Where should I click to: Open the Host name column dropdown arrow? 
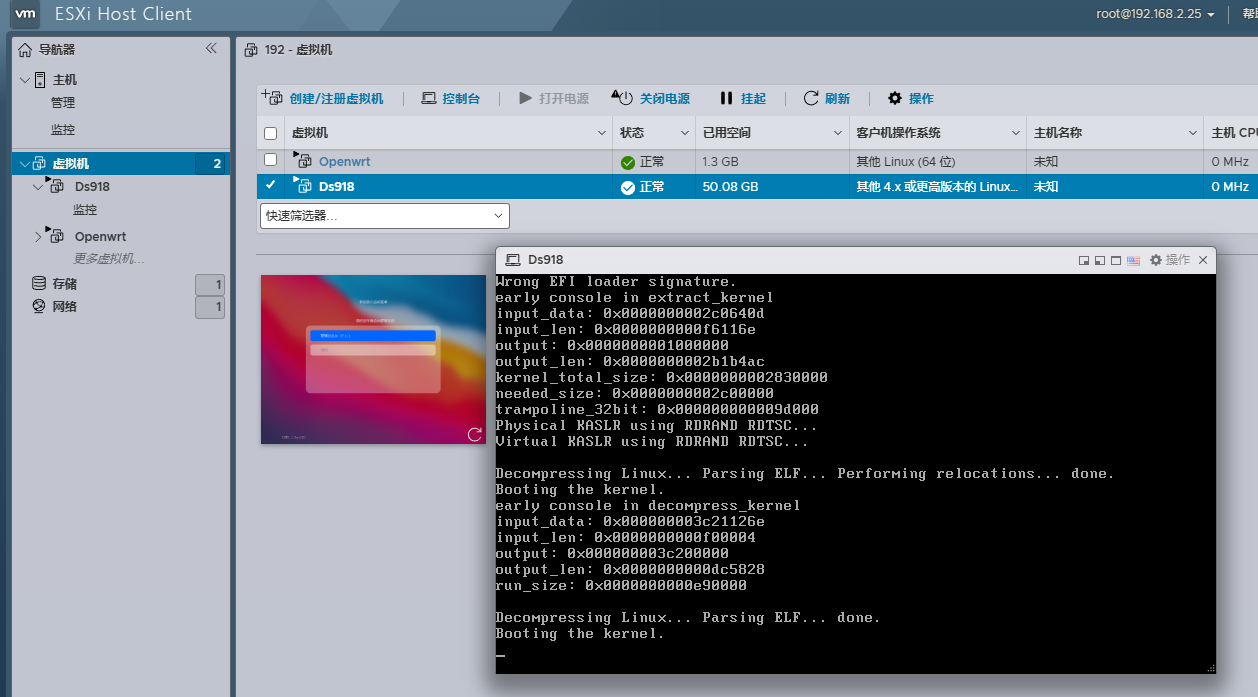1193,133
